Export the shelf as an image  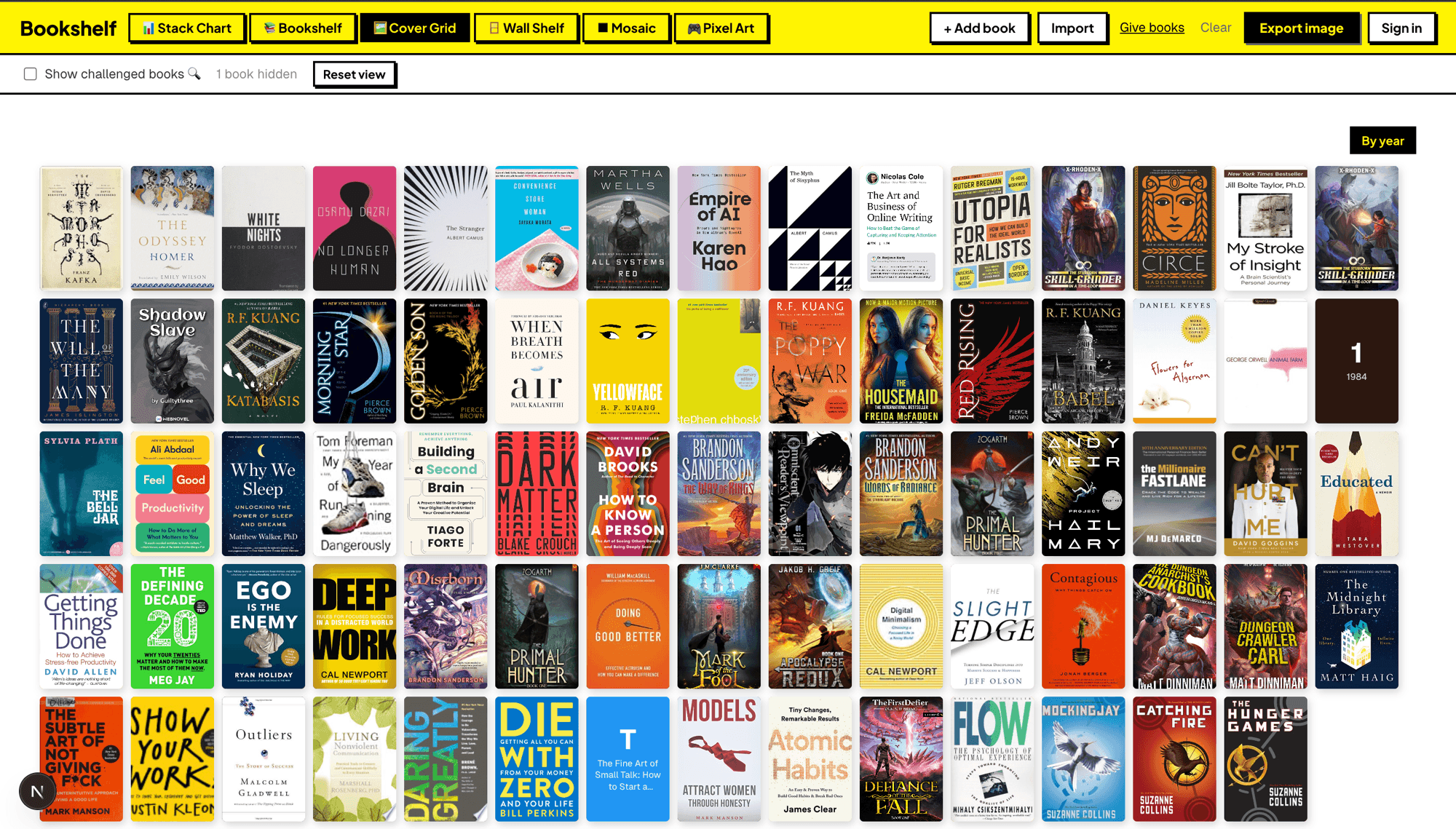pos(1302,28)
